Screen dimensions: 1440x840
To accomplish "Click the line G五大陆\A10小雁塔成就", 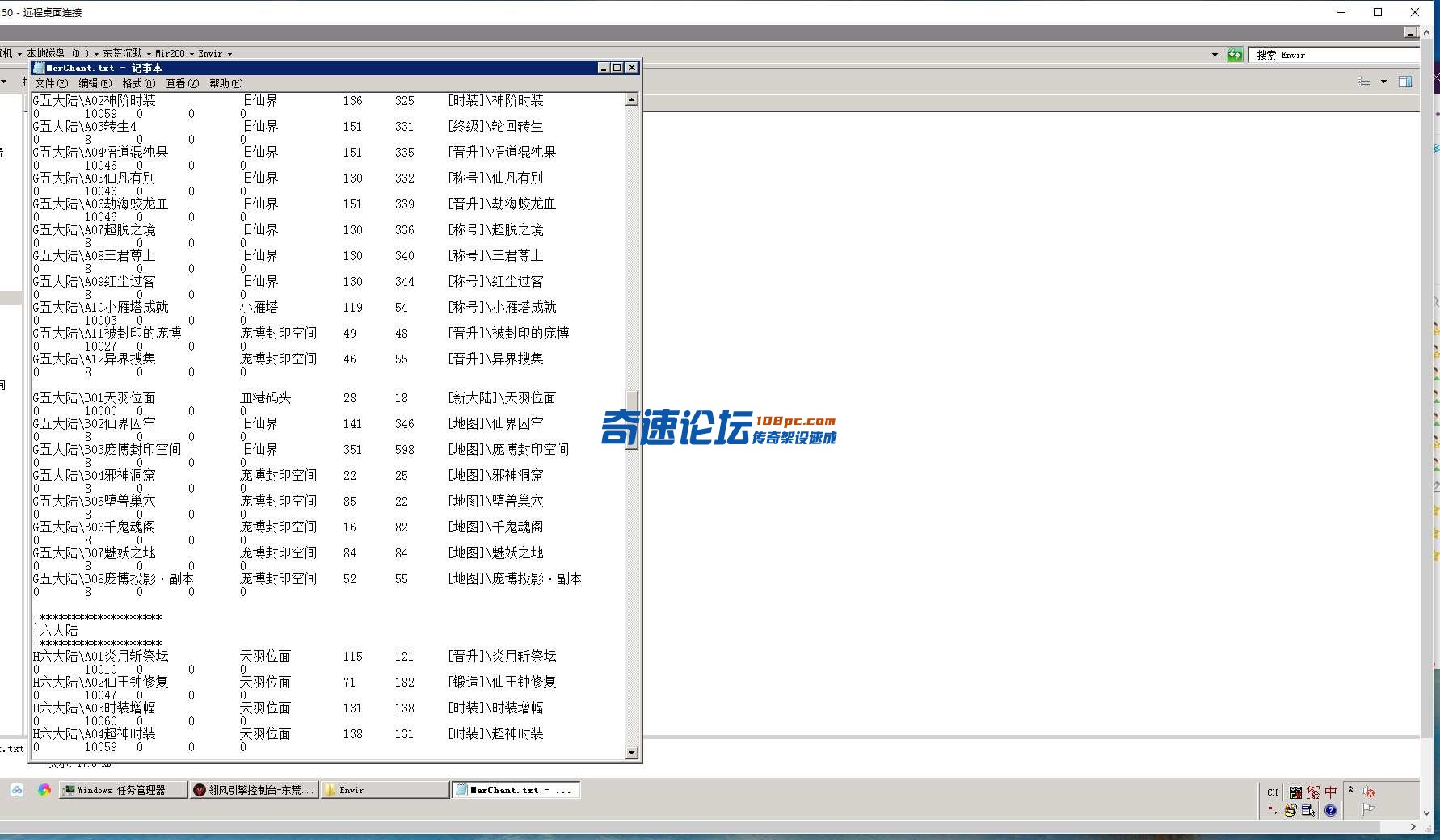I will pyautogui.click(x=101, y=308).
